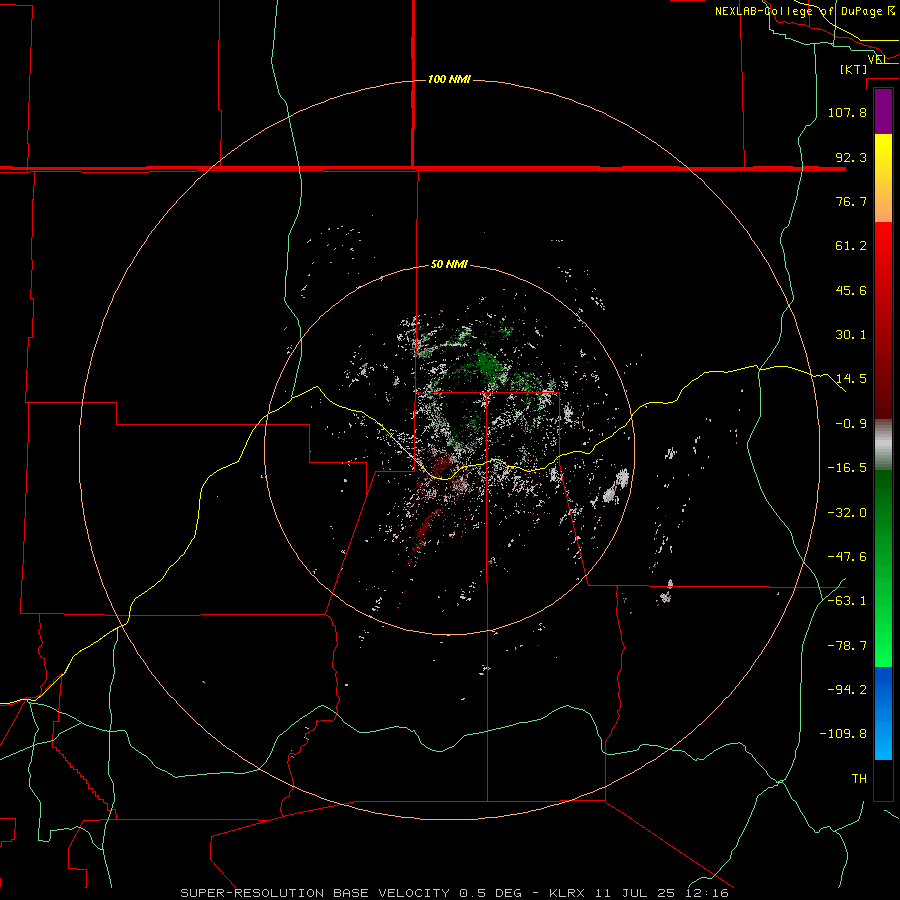This screenshot has width=900, height=900.
Task: Select the green segment of velocity scale
Action: coord(883,569)
